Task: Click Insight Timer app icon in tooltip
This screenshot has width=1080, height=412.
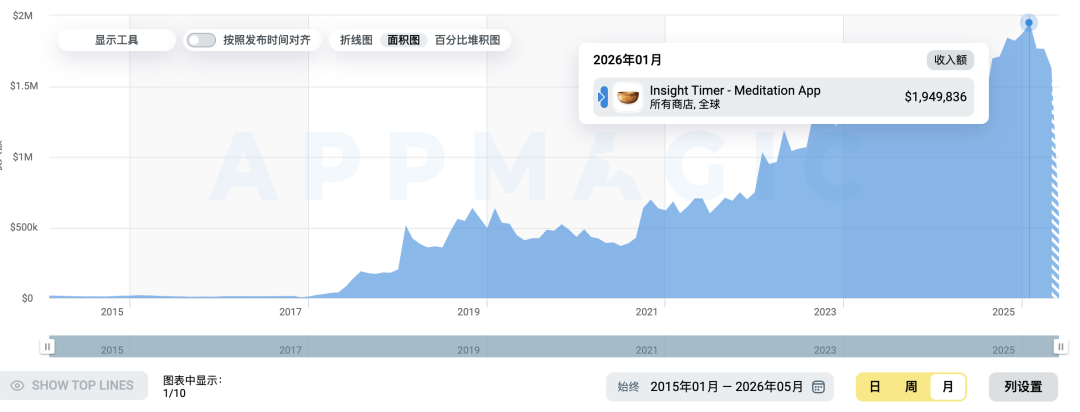Action: pos(627,97)
